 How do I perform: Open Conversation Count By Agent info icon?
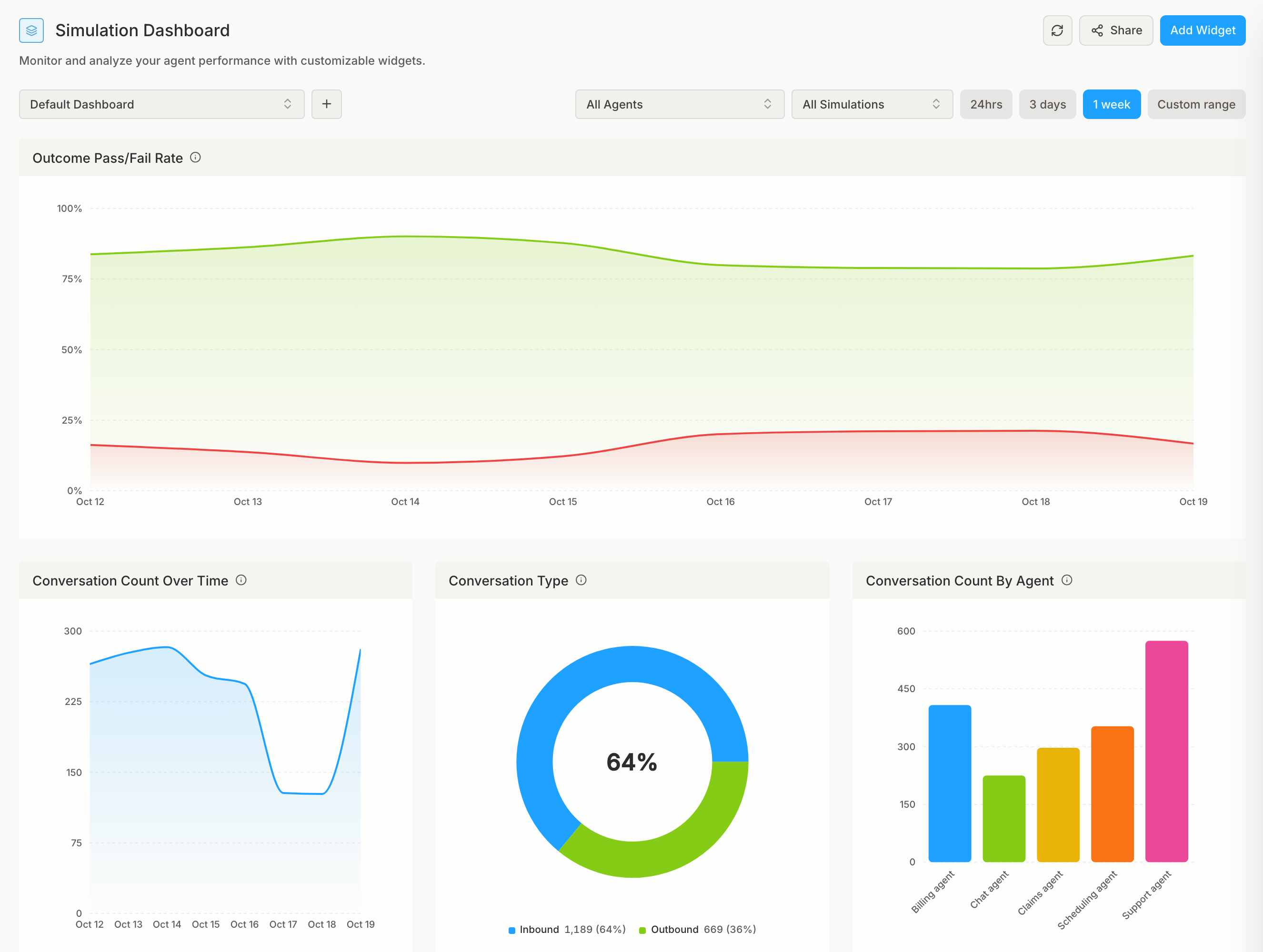(x=1067, y=580)
